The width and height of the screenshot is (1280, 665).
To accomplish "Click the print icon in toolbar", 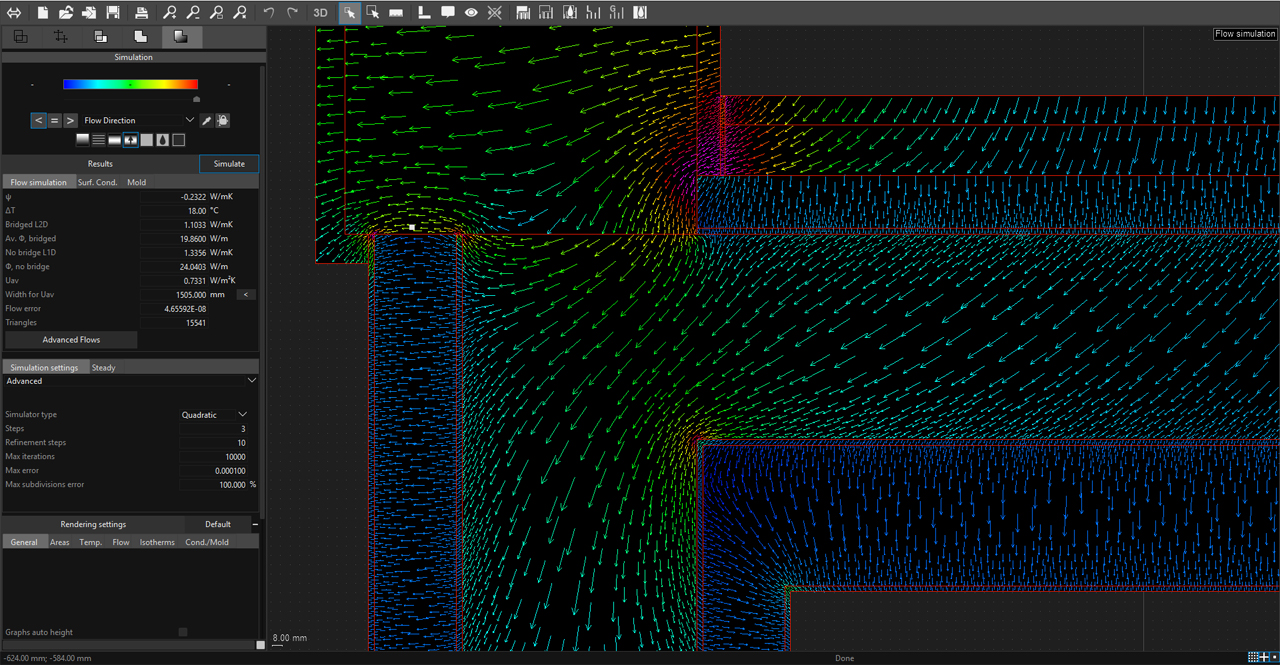I will tap(142, 13).
